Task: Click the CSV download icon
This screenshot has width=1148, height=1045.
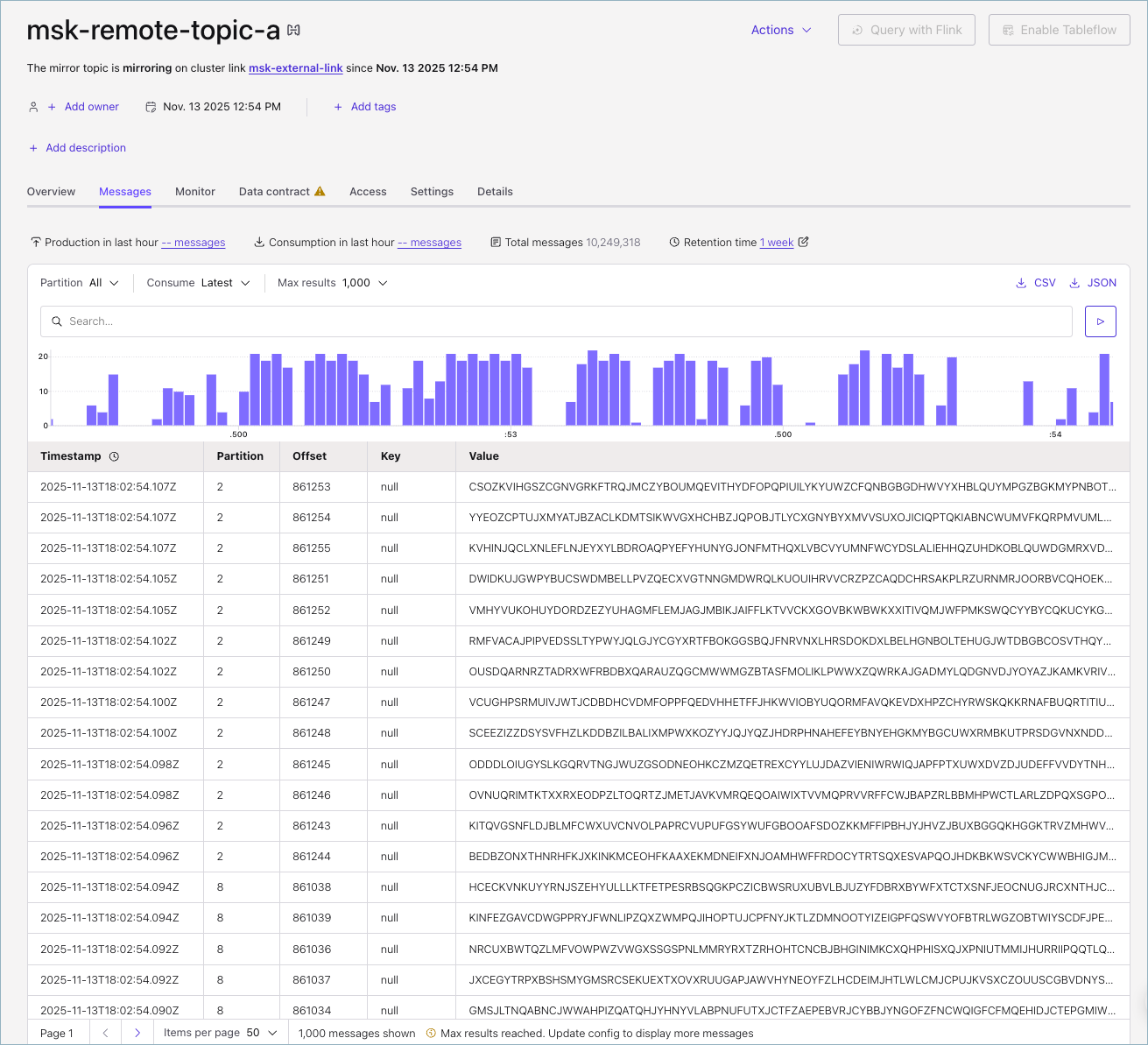Action: point(1021,283)
